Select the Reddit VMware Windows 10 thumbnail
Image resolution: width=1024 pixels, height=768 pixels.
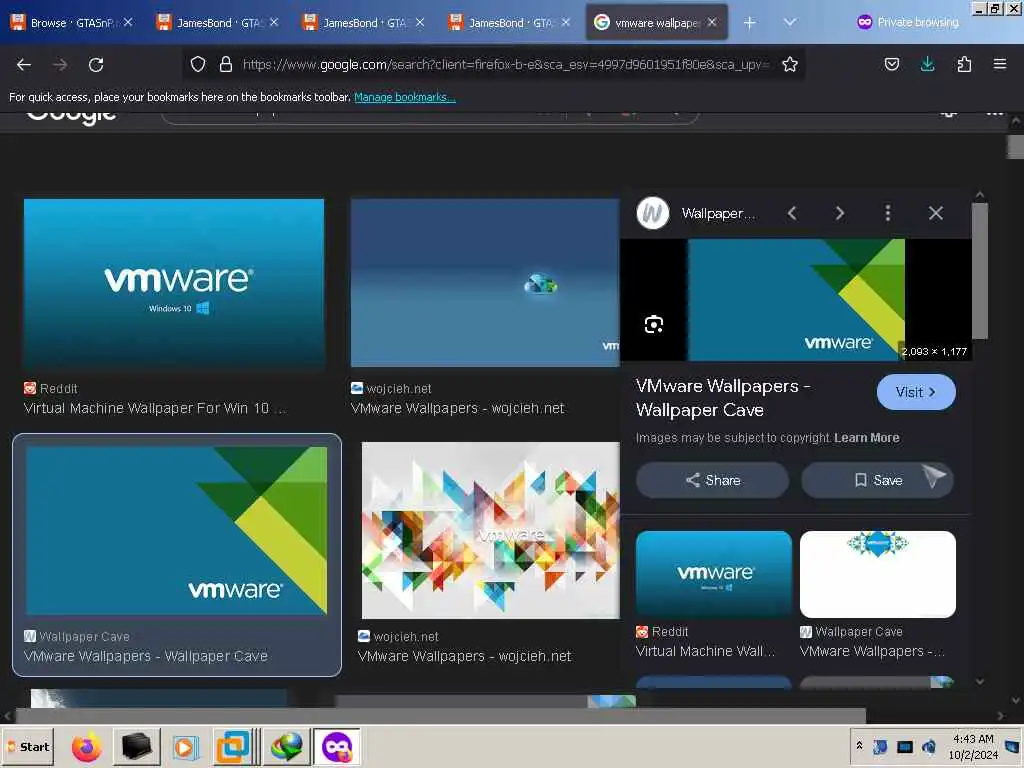(174, 283)
